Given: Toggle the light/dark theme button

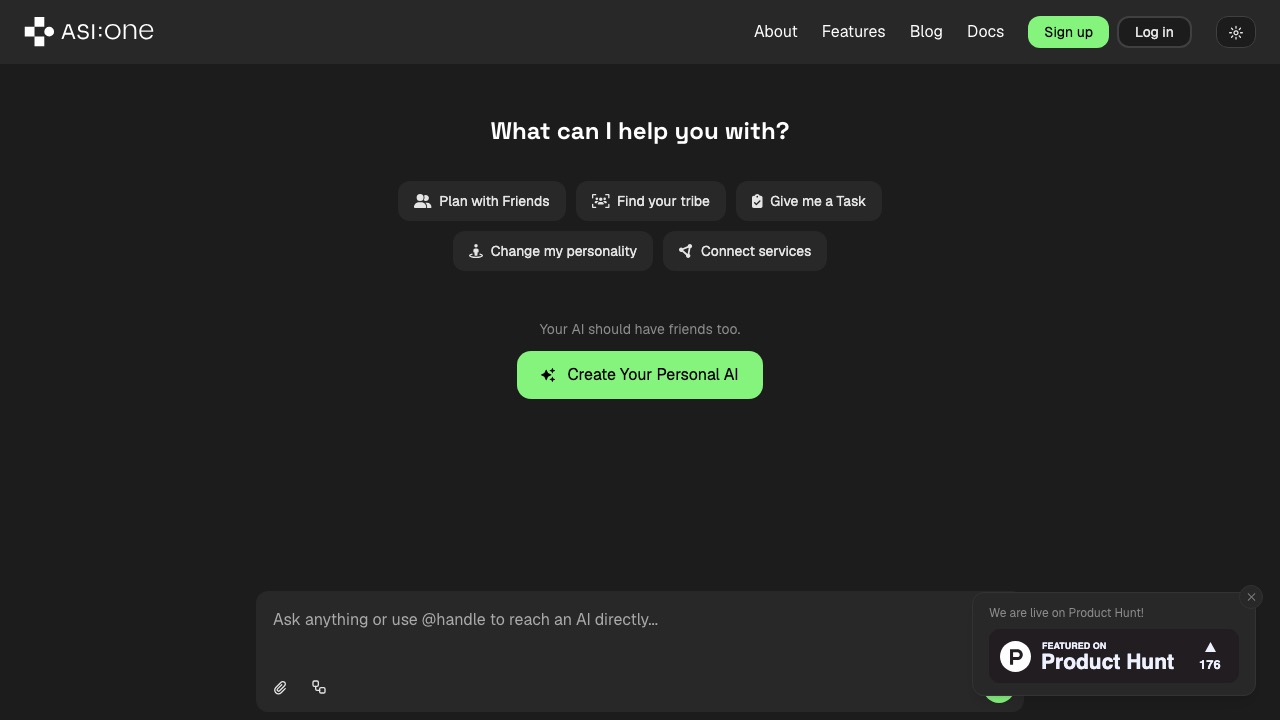Looking at the screenshot, I should 1236,32.
